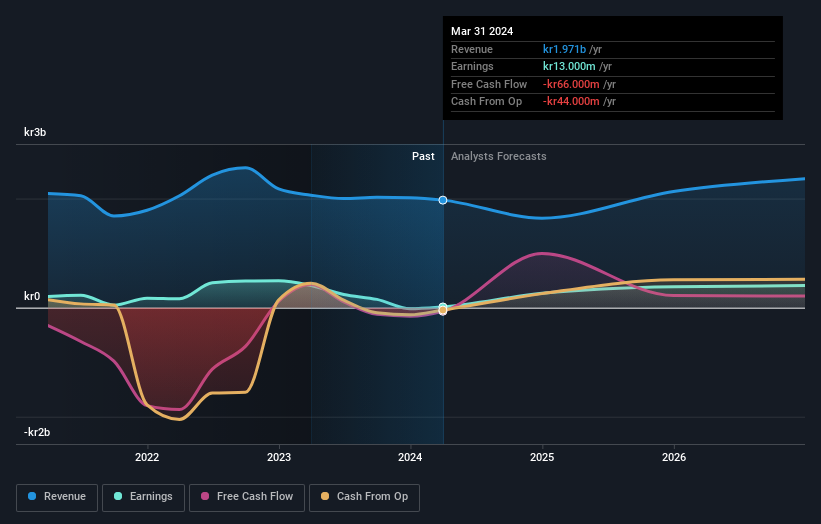
Task: Click the Past region label
Action: tap(423, 156)
